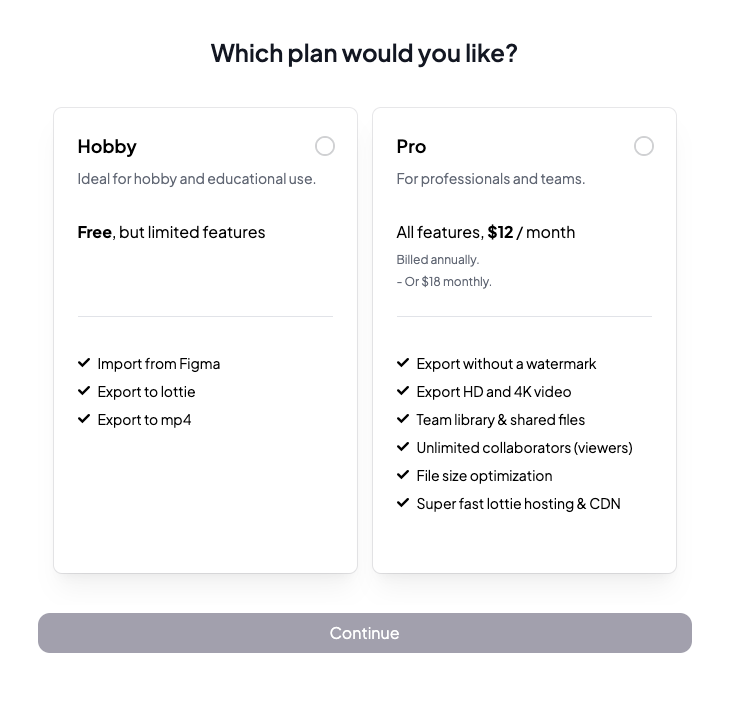Click "Ideal for hobby and educational use" description
The image size is (753, 707).
click(196, 179)
